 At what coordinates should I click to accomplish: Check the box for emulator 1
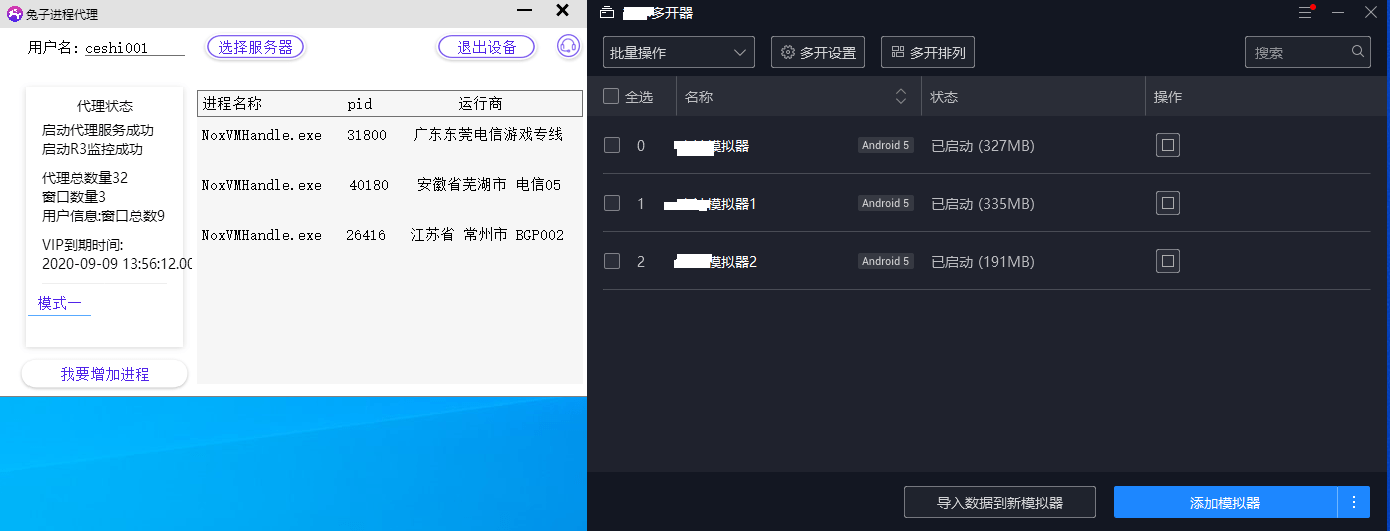pyautogui.click(x=612, y=203)
